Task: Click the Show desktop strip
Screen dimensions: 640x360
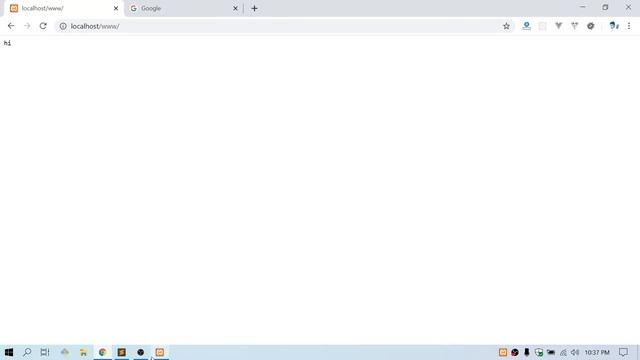Action: 638,352
